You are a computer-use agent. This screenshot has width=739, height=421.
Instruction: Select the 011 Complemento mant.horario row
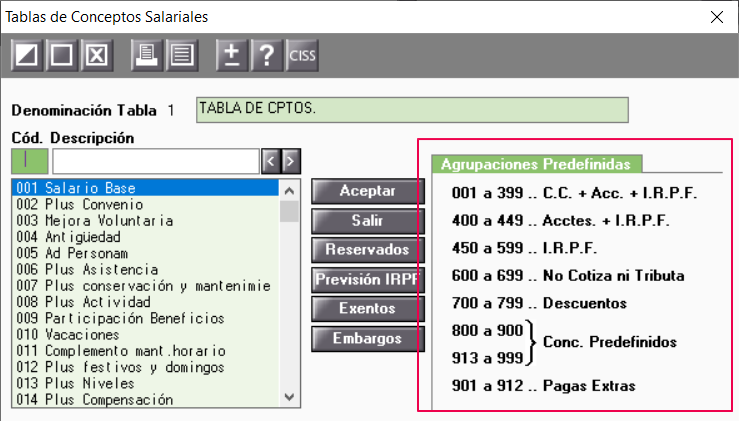[146, 351]
